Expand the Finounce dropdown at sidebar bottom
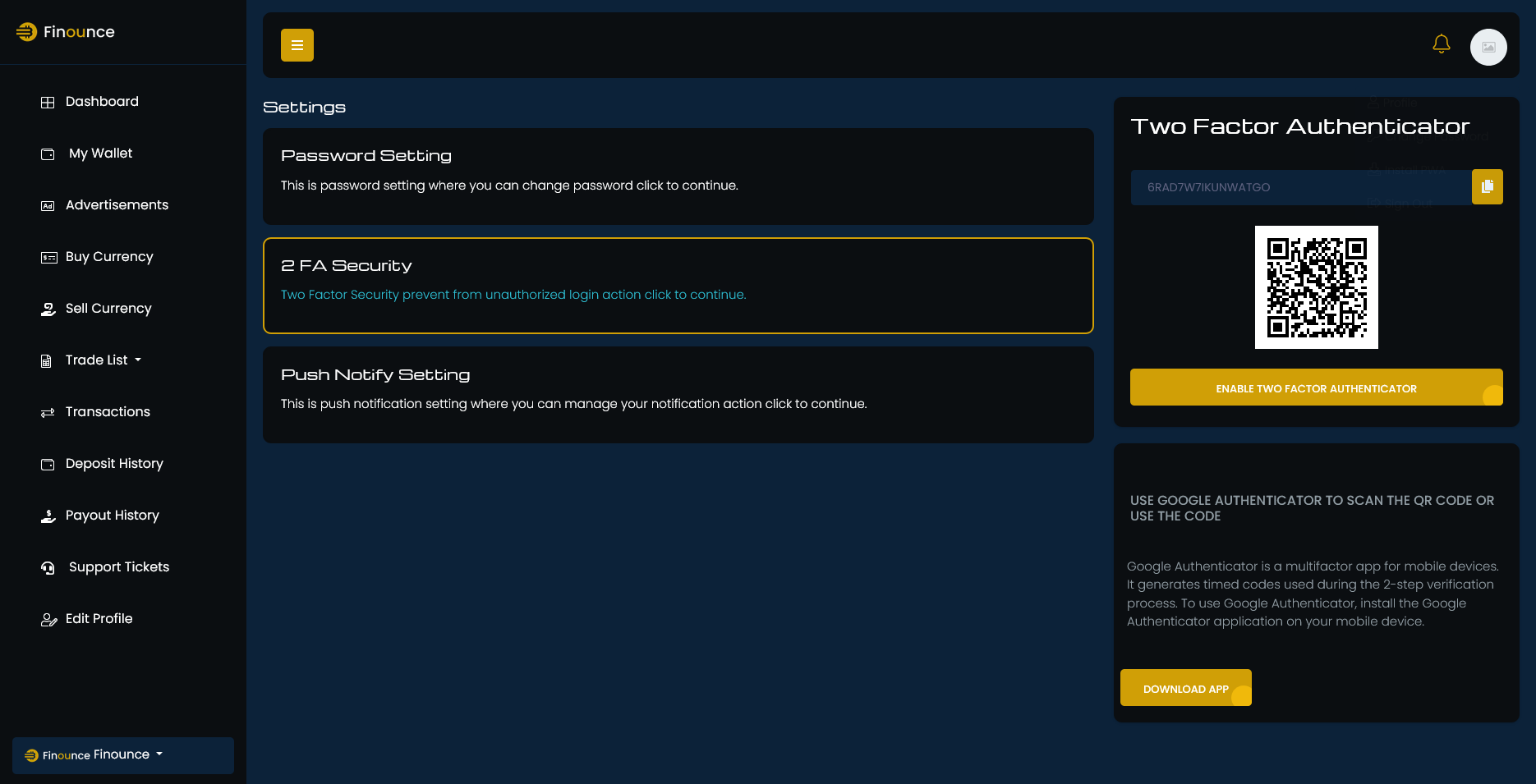Image resolution: width=1536 pixels, height=784 pixels. 123,755
